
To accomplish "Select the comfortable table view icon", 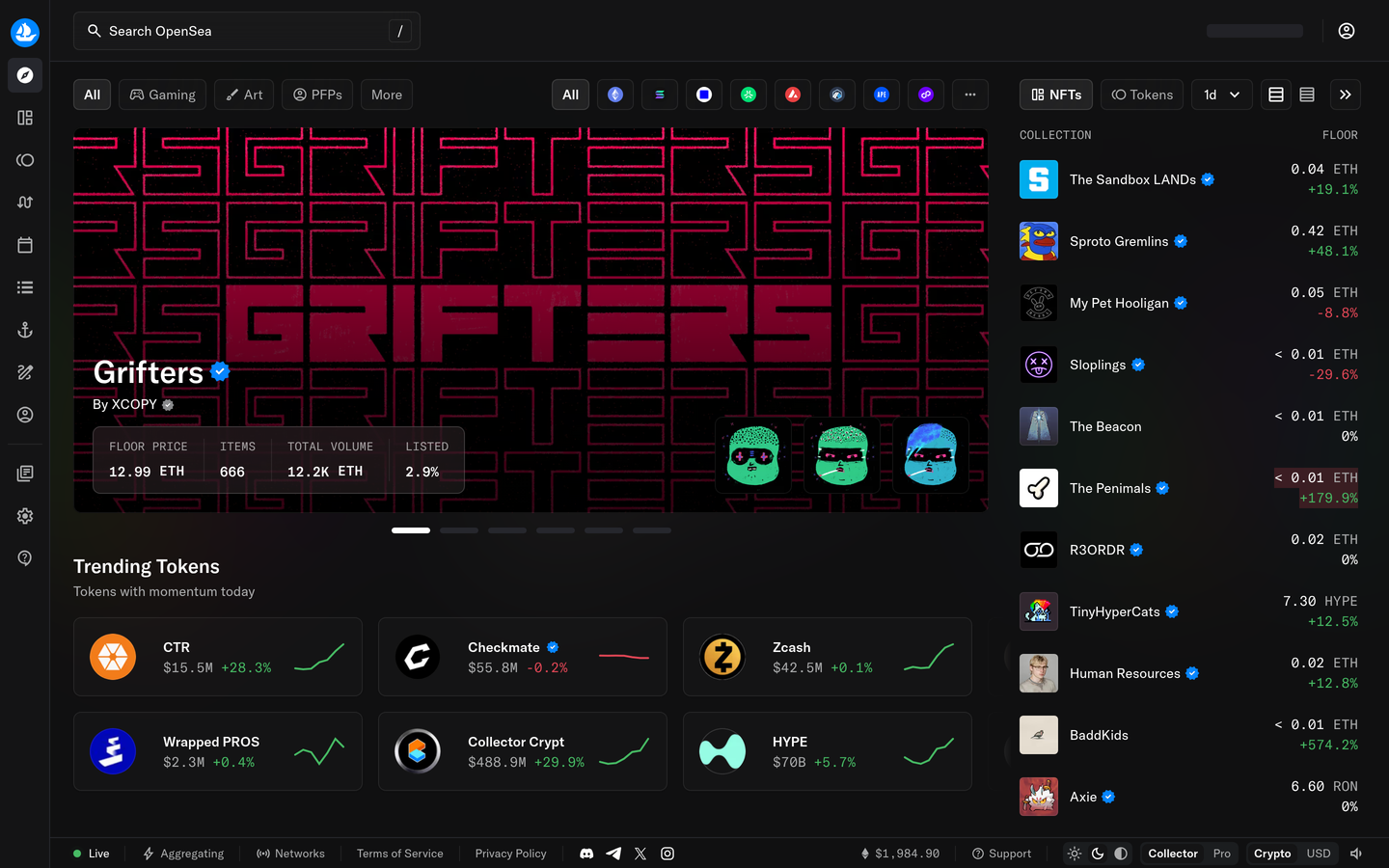I will click(1276, 95).
